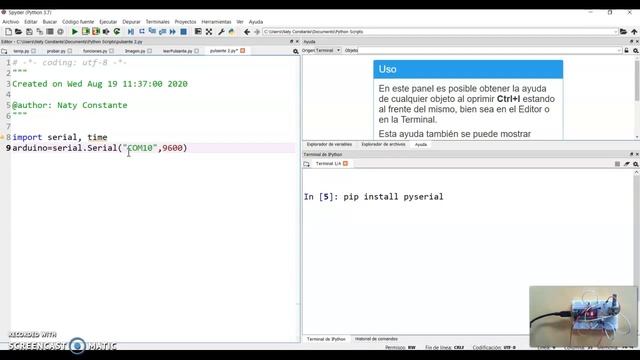Re-run last script icon
The height and width of the screenshot is (360, 640).
[x=117, y=31]
